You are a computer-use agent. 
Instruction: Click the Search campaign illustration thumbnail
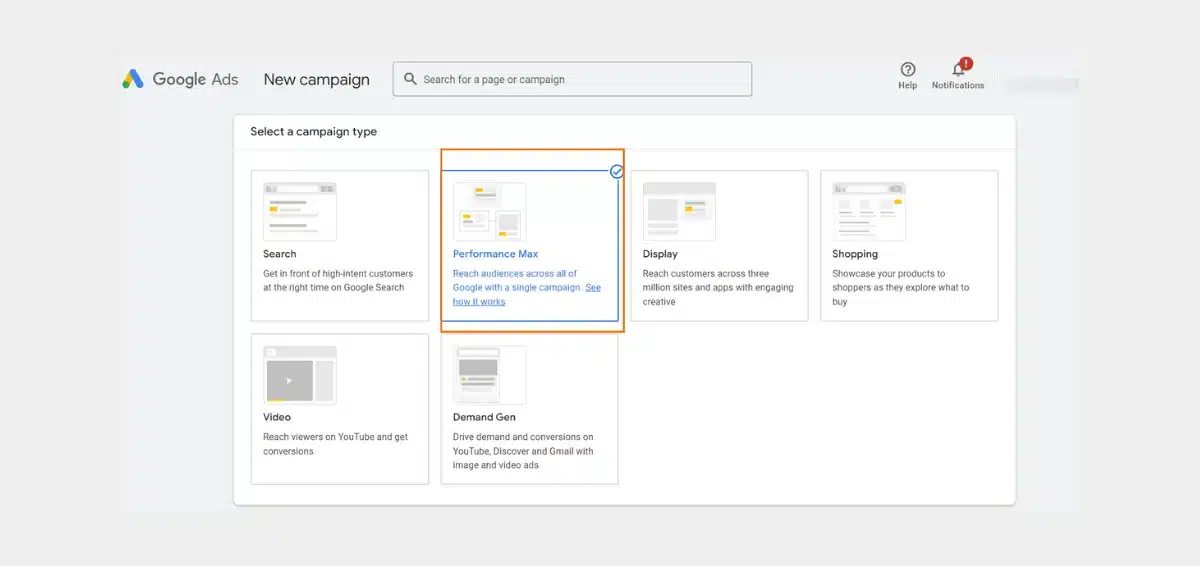point(300,211)
